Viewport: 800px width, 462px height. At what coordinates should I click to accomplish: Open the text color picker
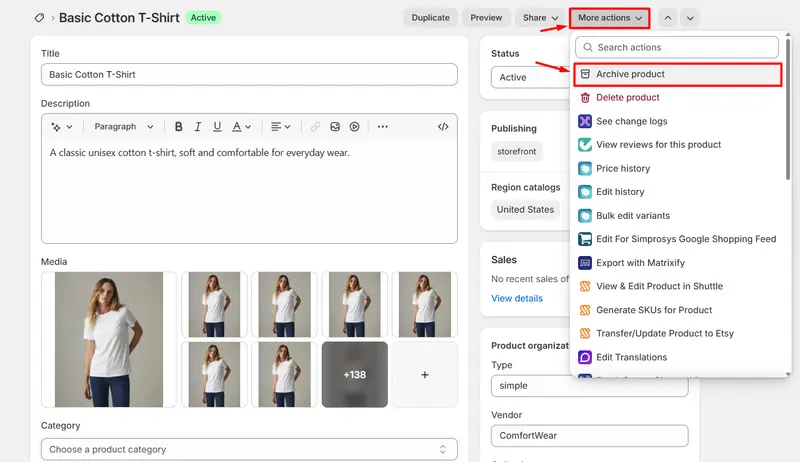pyautogui.click(x=241, y=126)
